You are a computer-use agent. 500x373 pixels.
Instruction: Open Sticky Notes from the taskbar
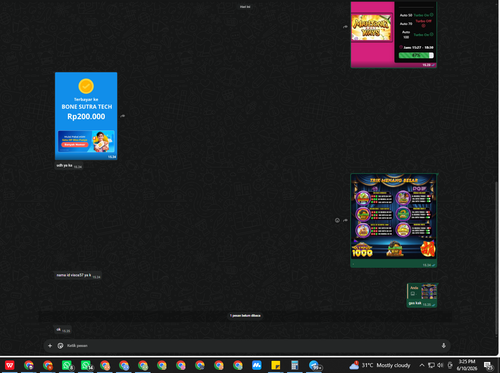(x=276, y=365)
